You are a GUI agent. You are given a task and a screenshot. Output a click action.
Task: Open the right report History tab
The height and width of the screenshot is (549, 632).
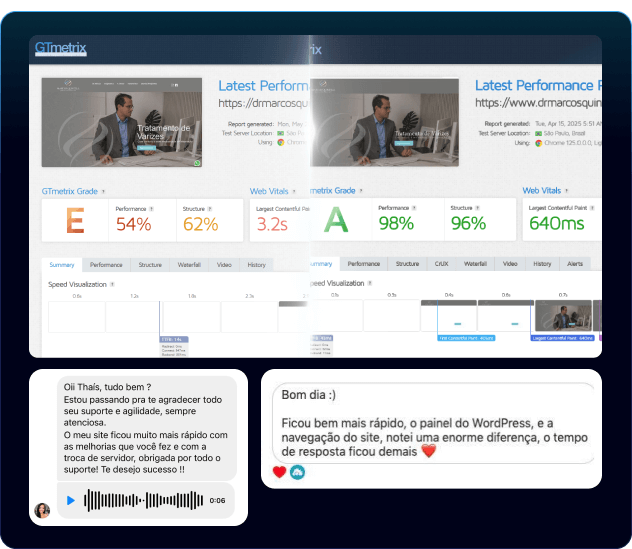[542, 264]
